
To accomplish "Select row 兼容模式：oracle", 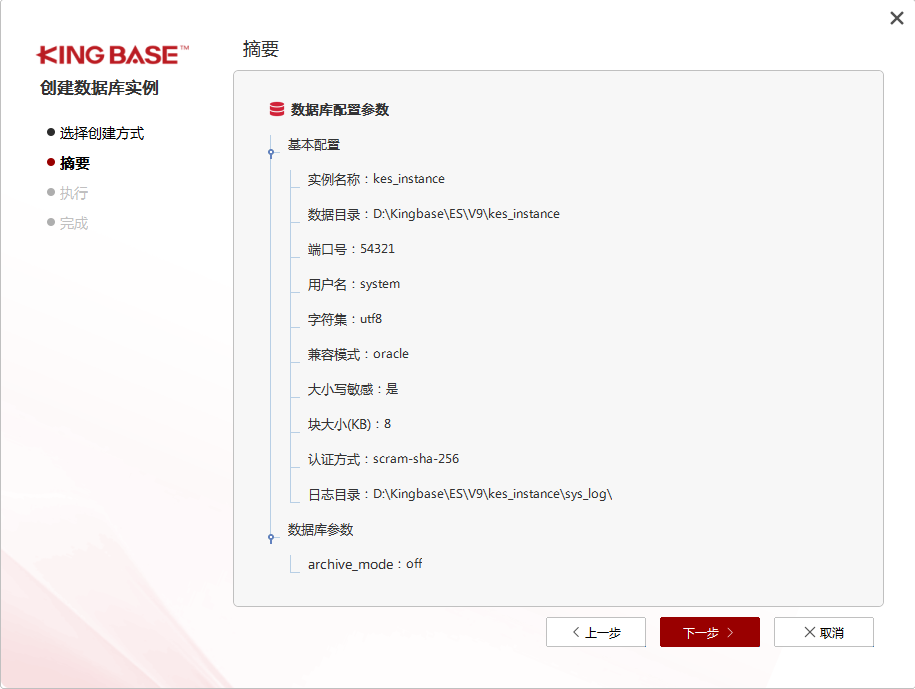I will point(358,354).
